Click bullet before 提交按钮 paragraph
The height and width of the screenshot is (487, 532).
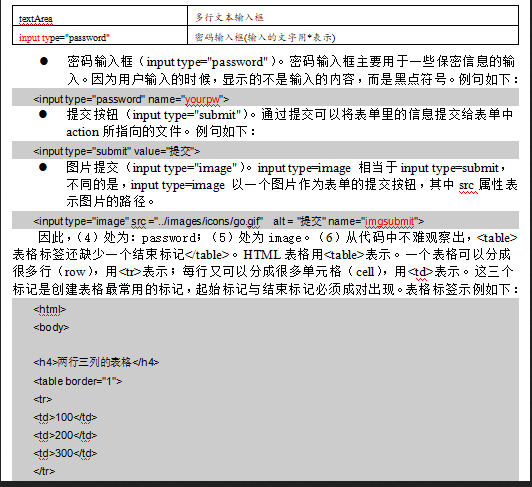pos(43,114)
